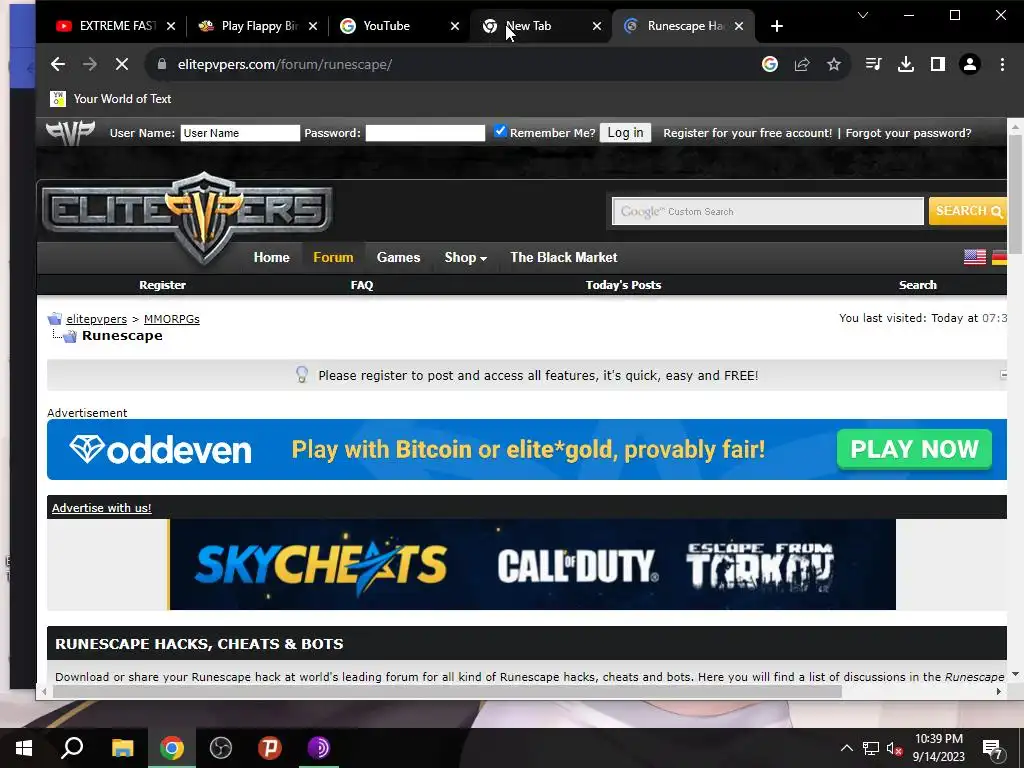Open the Windows Start menu
The width and height of the screenshot is (1024, 768).
pos(24,748)
